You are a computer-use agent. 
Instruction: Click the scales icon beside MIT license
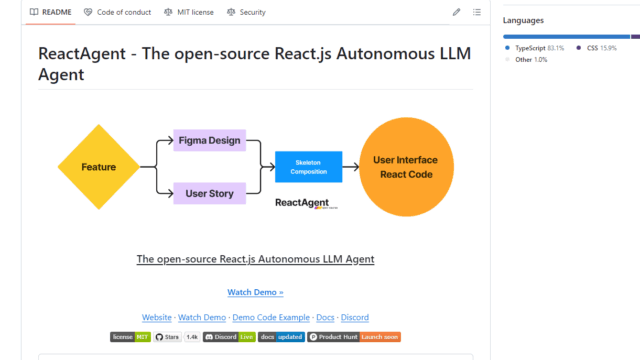coord(168,12)
